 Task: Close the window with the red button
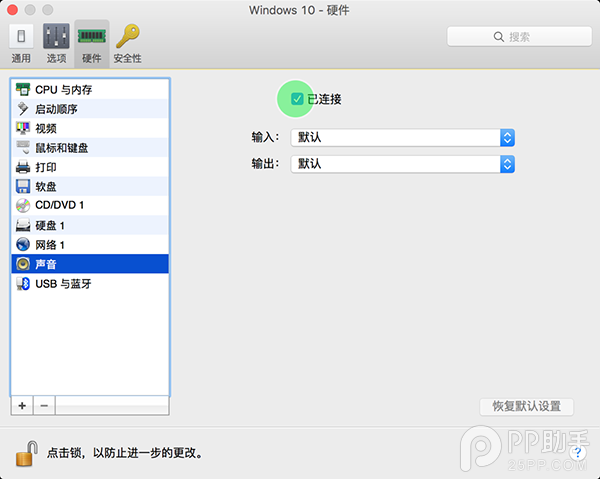tap(13, 10)
